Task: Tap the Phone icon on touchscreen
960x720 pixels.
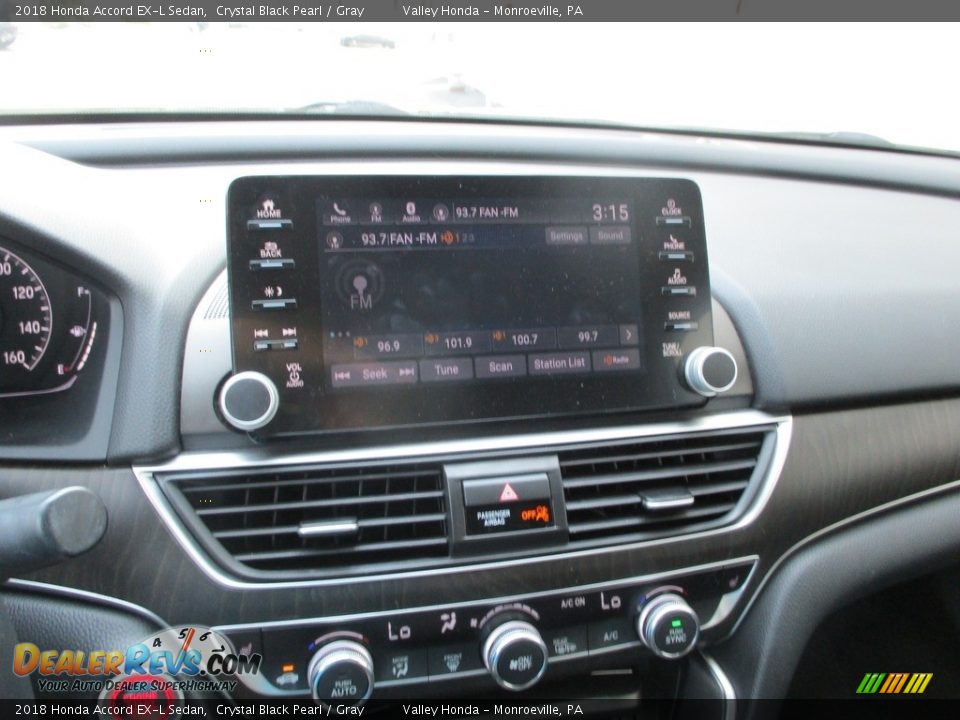Action: (x=340, y=212)
